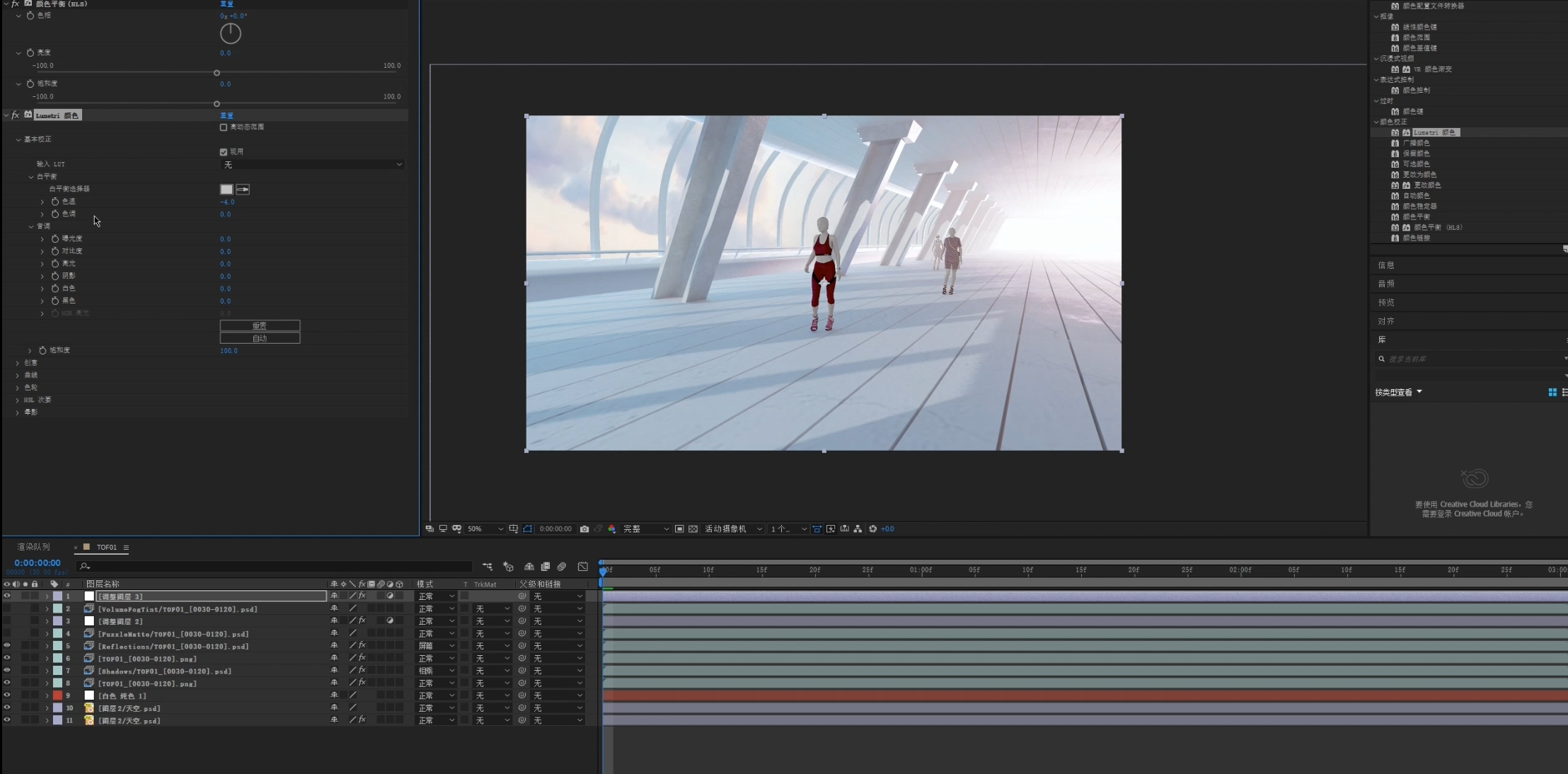Open the 50% magnification dropdown
This screenshot has height=774, width=1568.
[x=485, y=529]
